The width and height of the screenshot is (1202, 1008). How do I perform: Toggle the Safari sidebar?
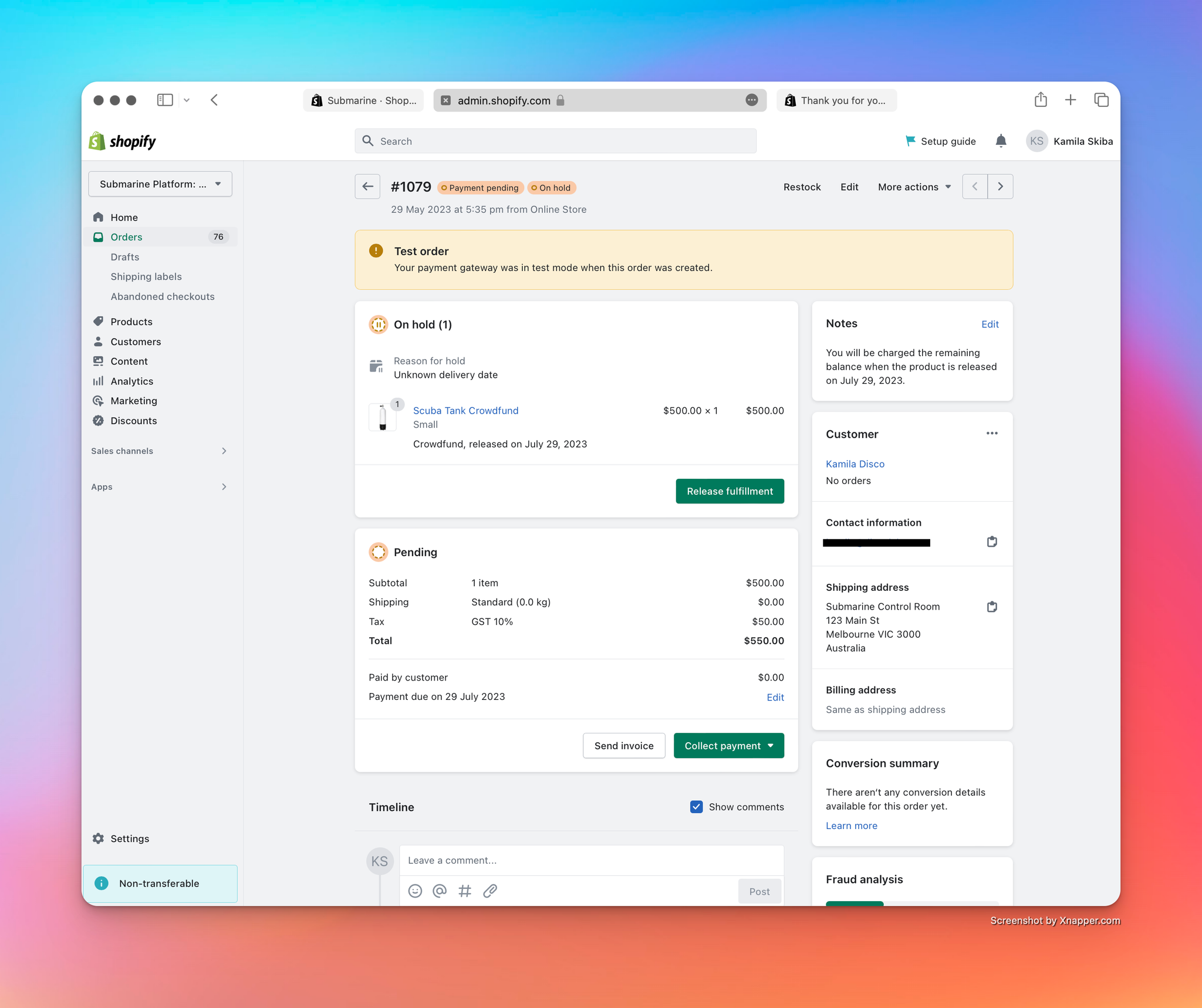coord(165,100)
